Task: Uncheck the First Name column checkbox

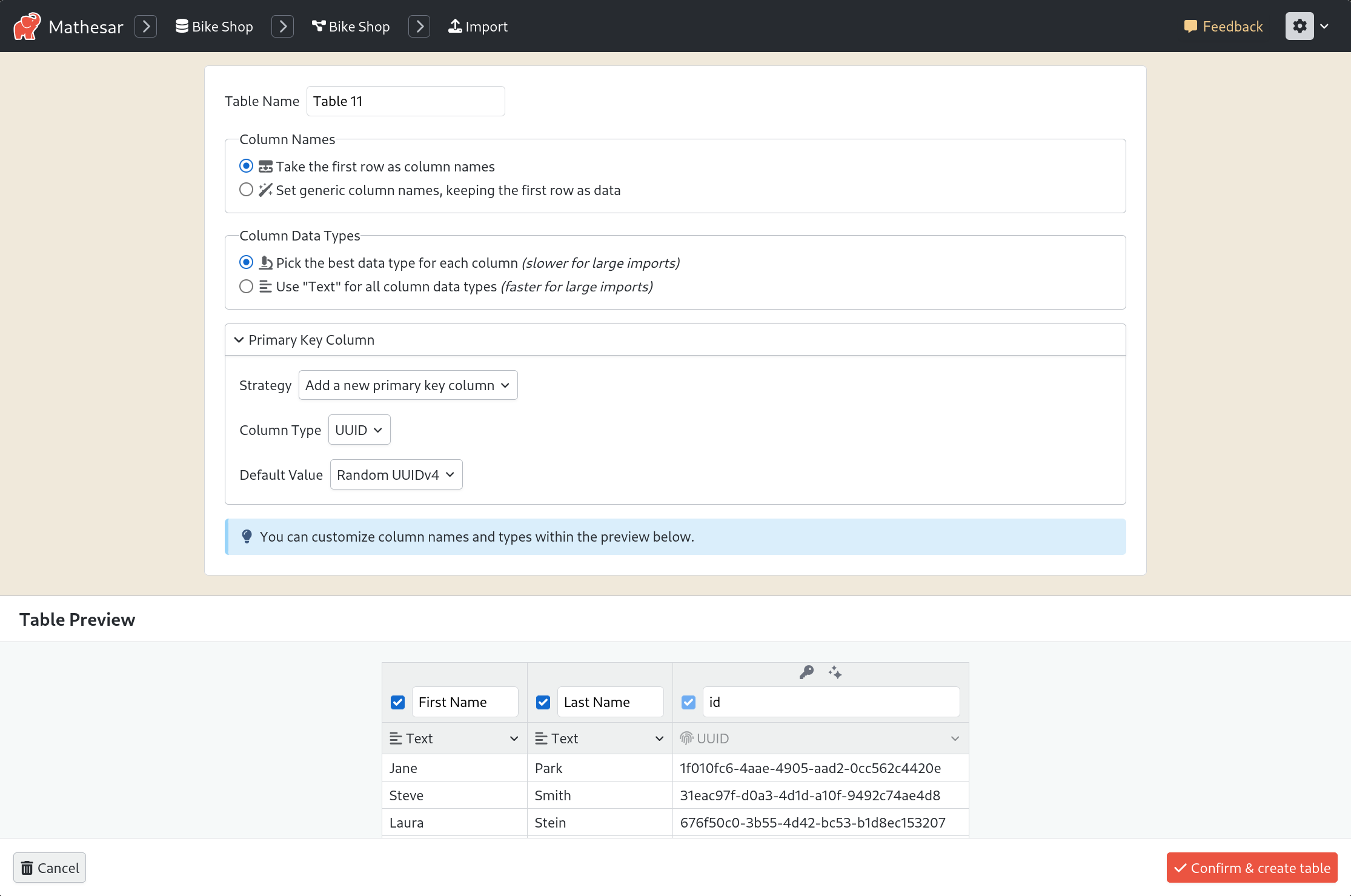Action: click(x=397, y=702)
